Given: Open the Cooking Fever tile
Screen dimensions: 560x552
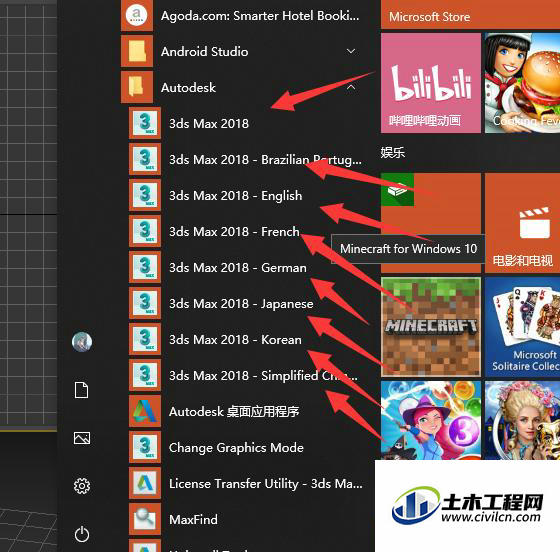Looking at the screenshot, I should coord(522,83).
